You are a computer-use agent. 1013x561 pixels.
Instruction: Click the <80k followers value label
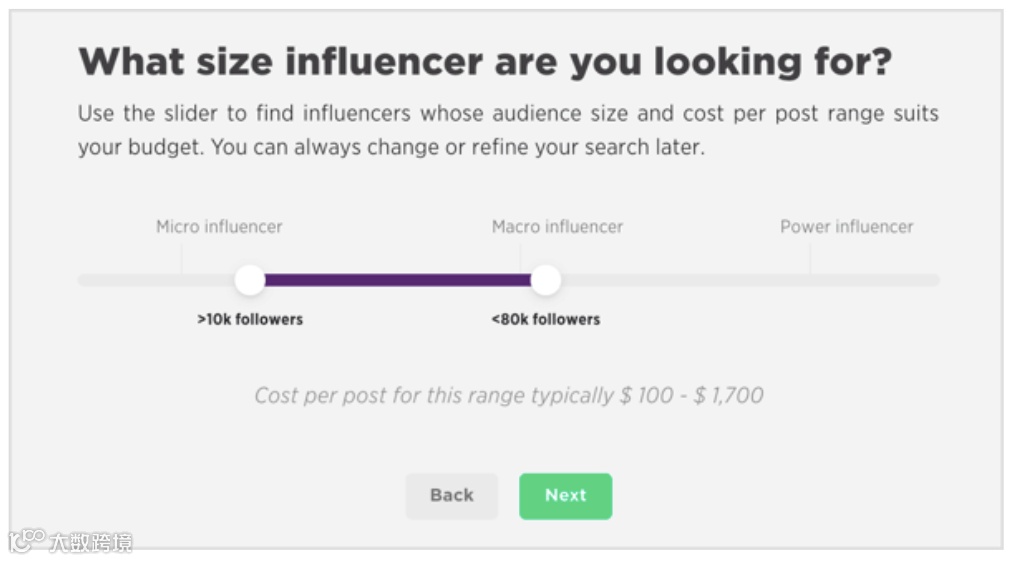click(x=546, y=320)
